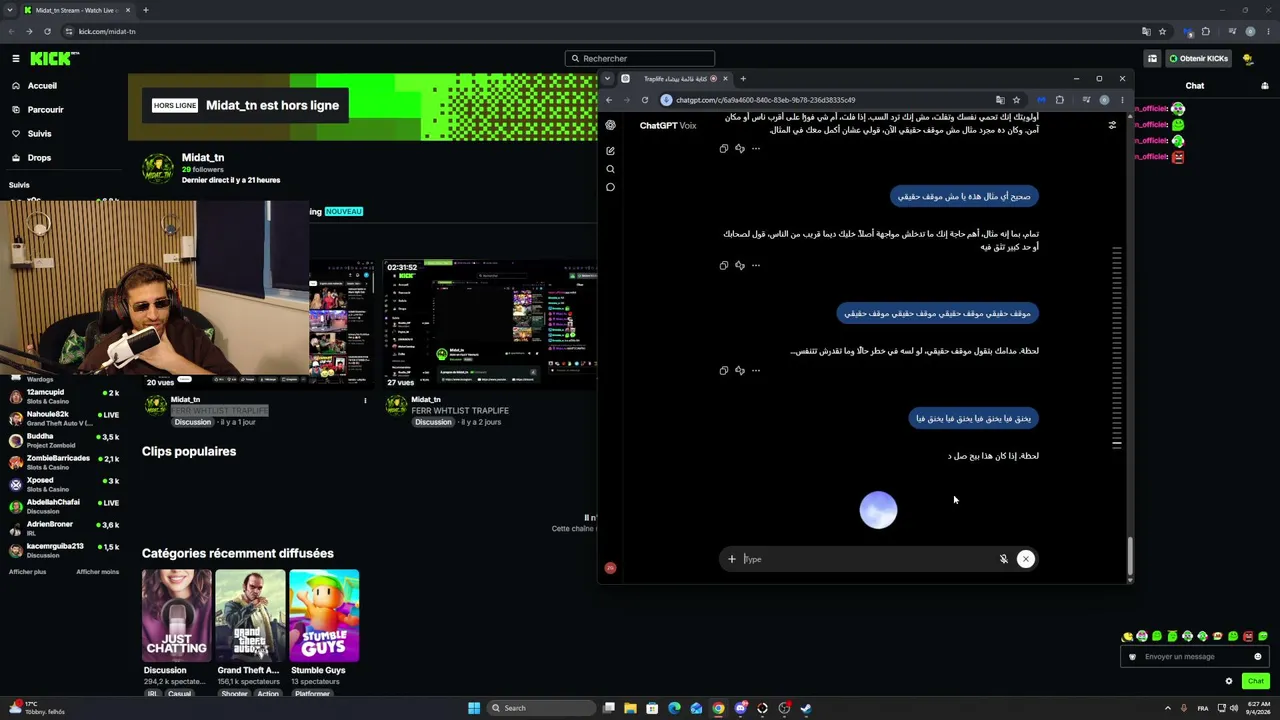Viewport: 1280px width, 720px height.
Task: Open the ChatGPT logo sidebar button
Action: (610, 125)
